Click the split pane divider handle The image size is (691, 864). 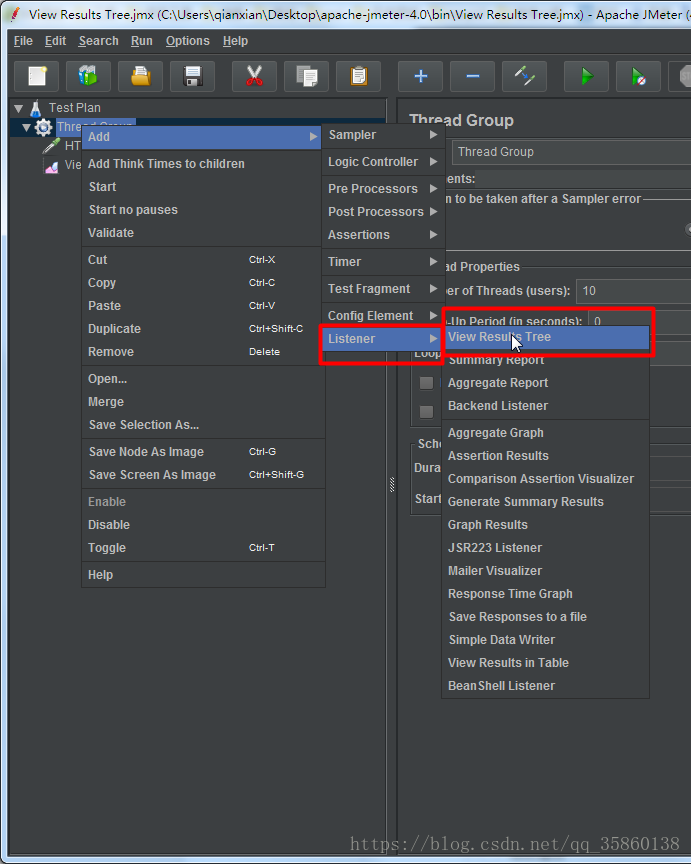pyautogui.click(x=392, y=484)
